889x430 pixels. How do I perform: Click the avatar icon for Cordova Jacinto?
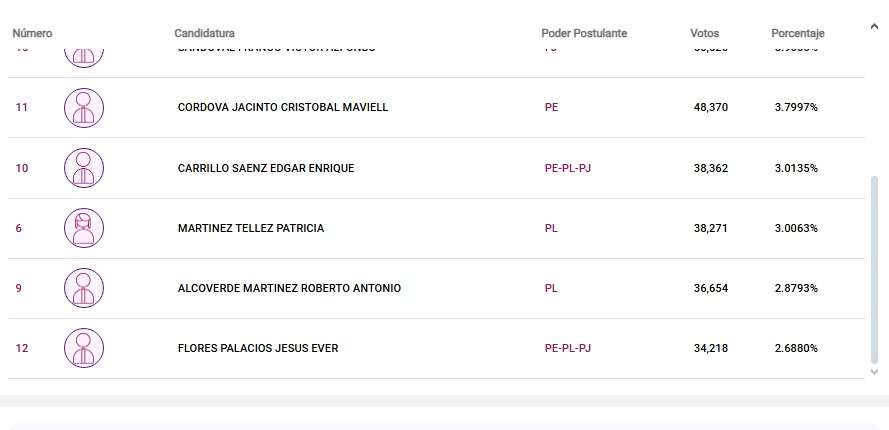84,108
